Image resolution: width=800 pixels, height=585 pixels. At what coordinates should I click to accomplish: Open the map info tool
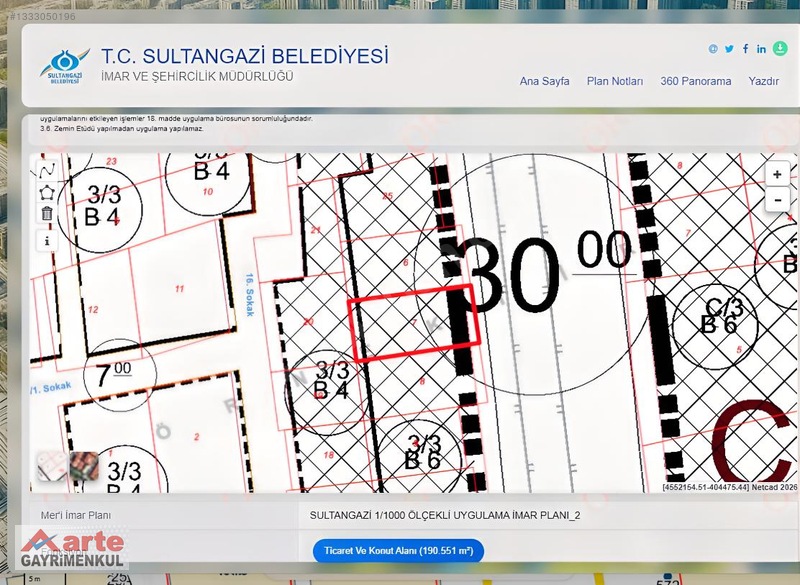(47, 241)
